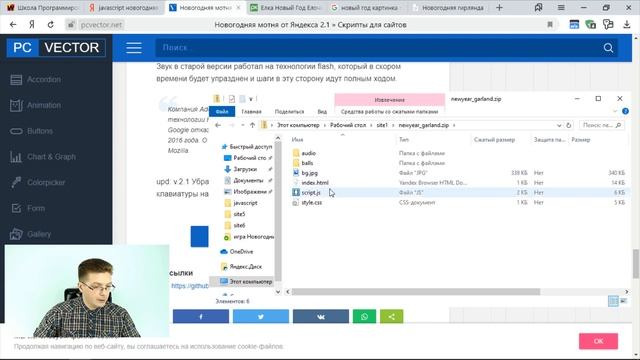The image size is (640, 360).
Task: Expand breadcrumb arrow after newyear_garland.zip
Action: pyautogui.click(x=454, y=125)
